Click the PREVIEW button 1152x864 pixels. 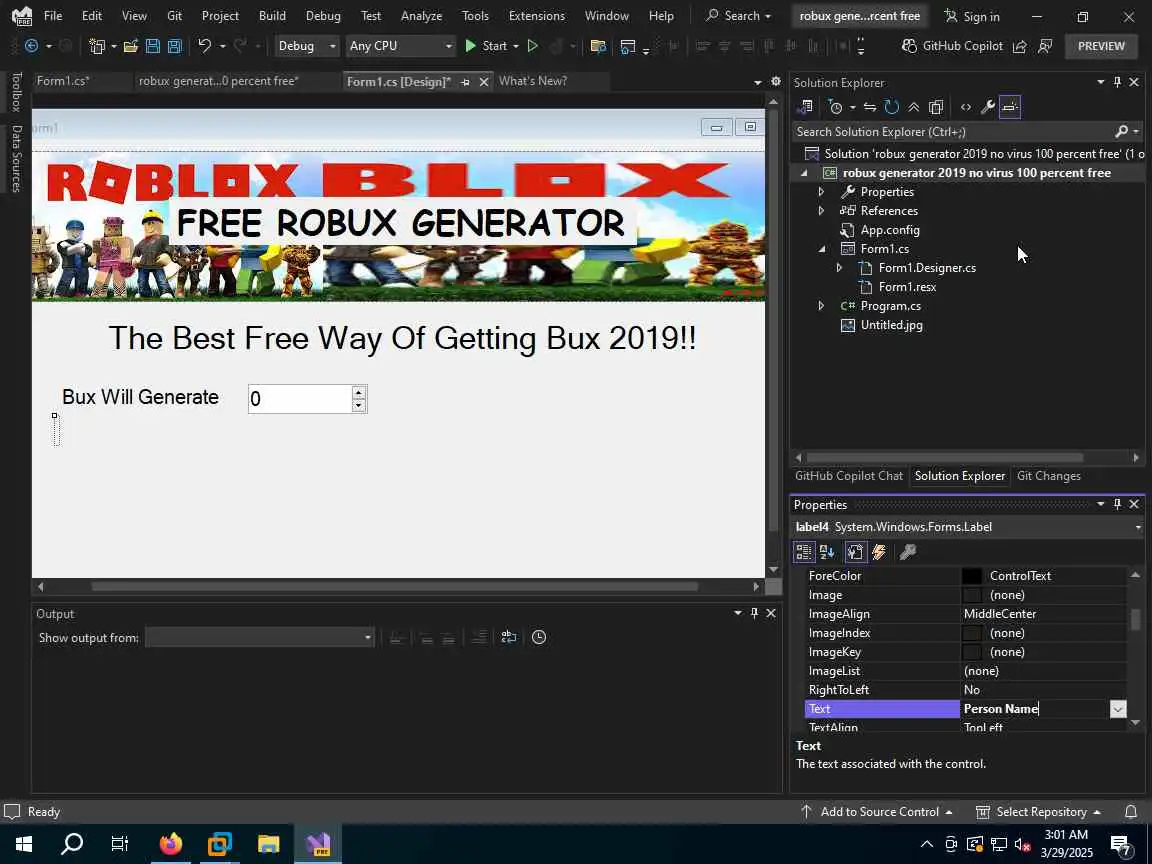click(x=1101, y=46)
